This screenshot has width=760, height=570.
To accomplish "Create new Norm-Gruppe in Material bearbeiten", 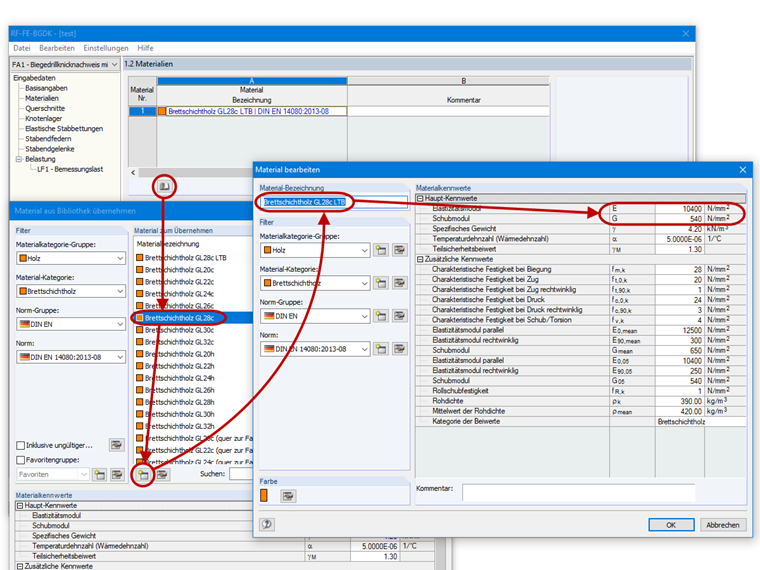I will pos(381,316).
